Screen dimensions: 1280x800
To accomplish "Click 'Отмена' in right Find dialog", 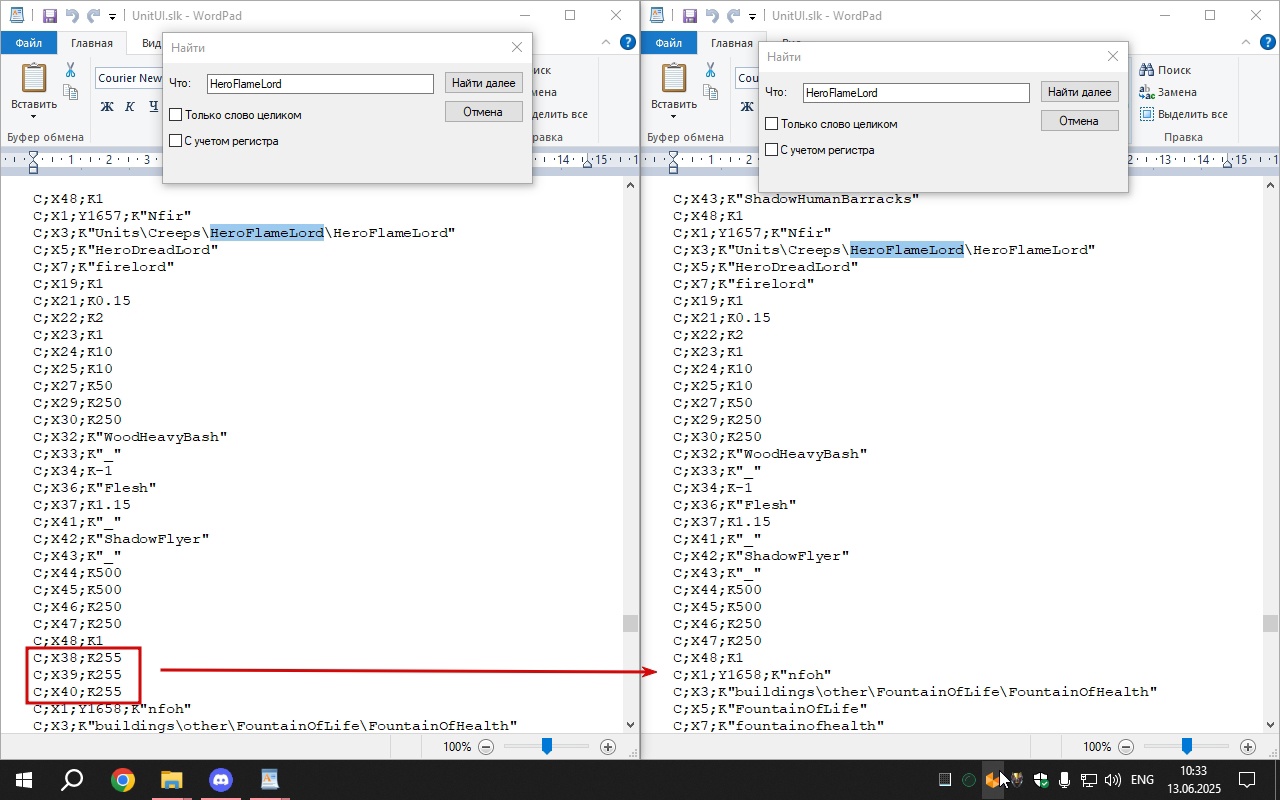I will (1080, 121).
